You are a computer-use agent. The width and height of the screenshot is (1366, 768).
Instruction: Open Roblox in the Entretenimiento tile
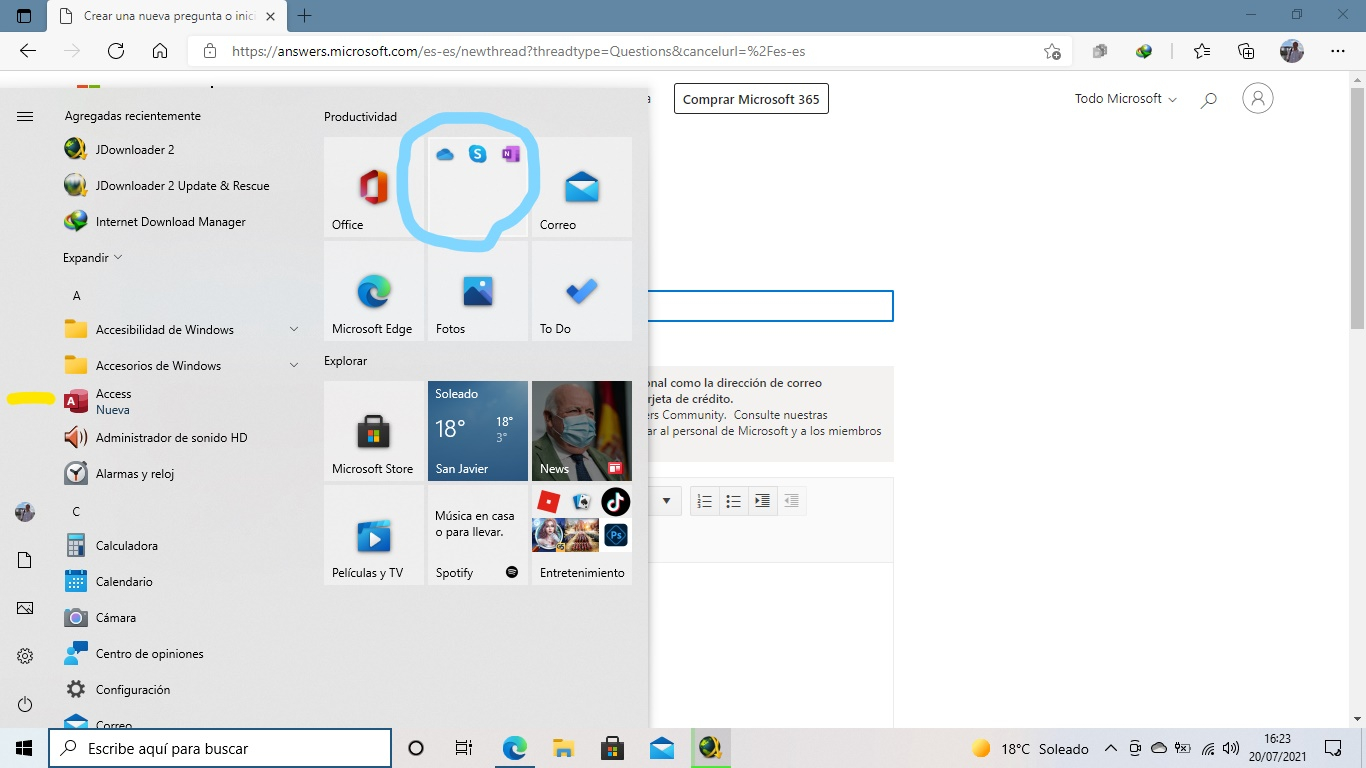pyautogui.click(x=548, y=501)
